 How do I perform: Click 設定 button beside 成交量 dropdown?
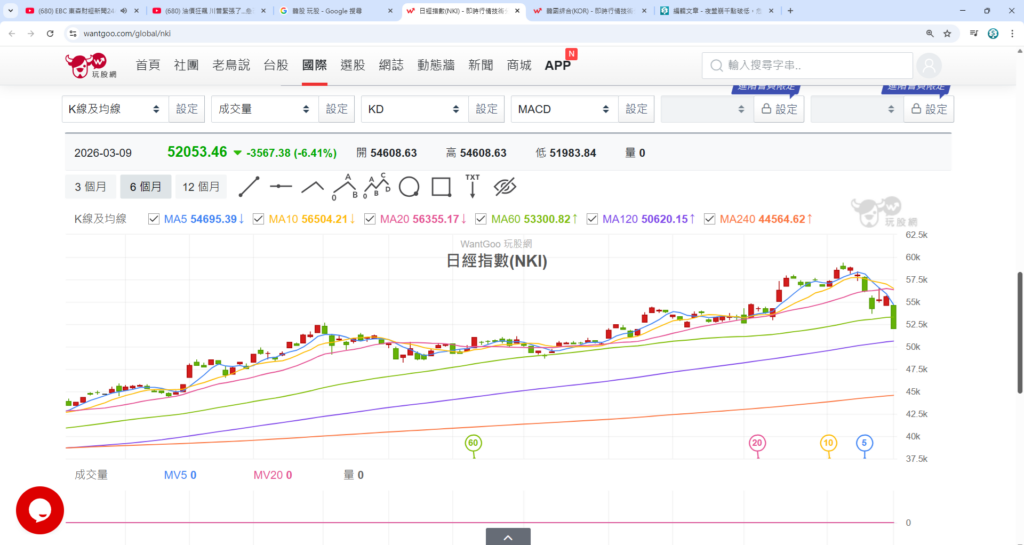tap(338, 109)
